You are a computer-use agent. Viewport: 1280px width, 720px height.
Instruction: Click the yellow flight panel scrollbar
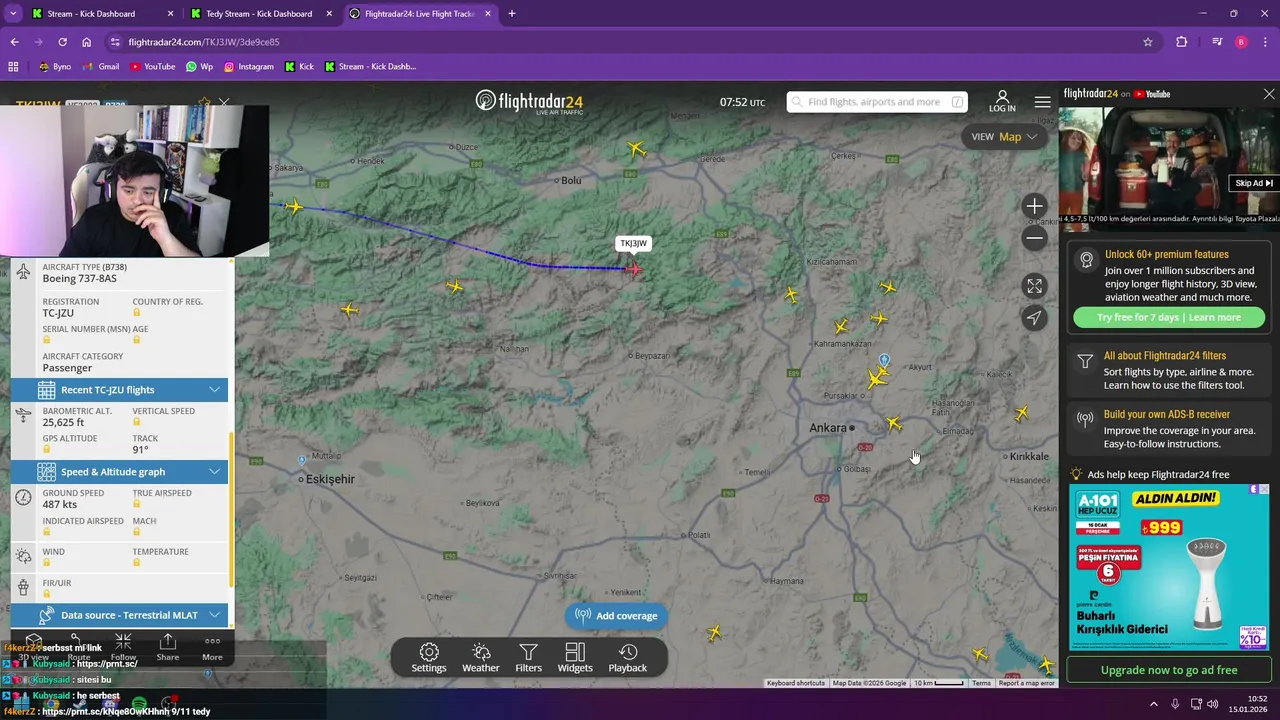click(x=231, y=509)
